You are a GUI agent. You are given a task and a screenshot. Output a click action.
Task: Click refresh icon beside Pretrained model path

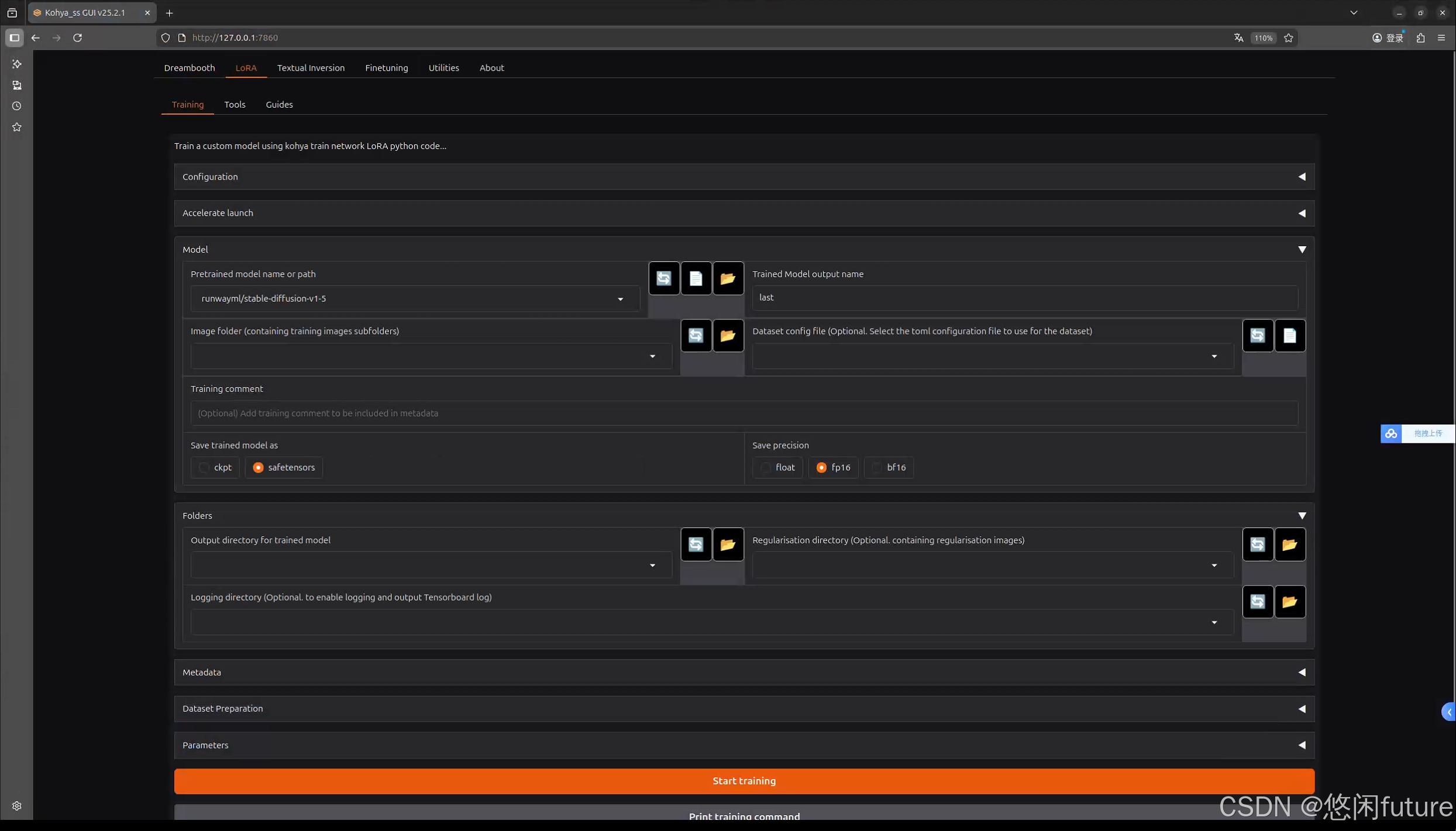(x=663, y=278)
